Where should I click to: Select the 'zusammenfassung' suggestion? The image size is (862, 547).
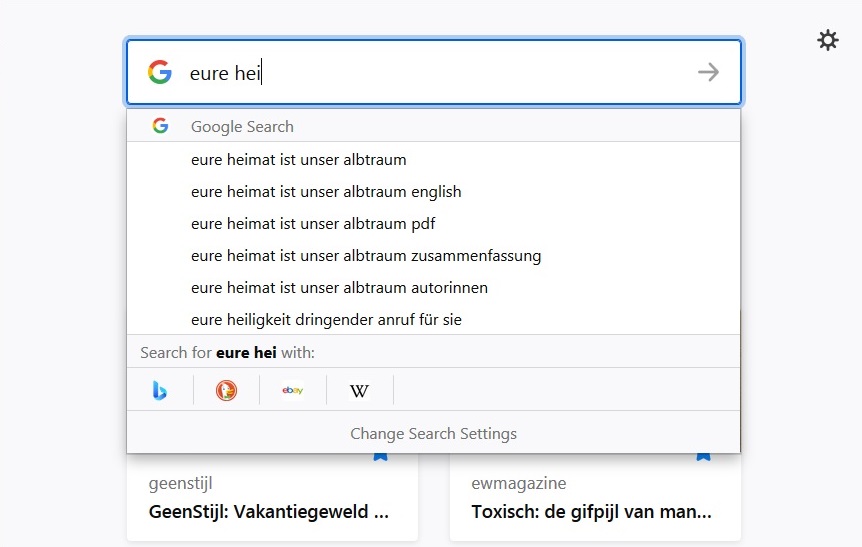433,256
